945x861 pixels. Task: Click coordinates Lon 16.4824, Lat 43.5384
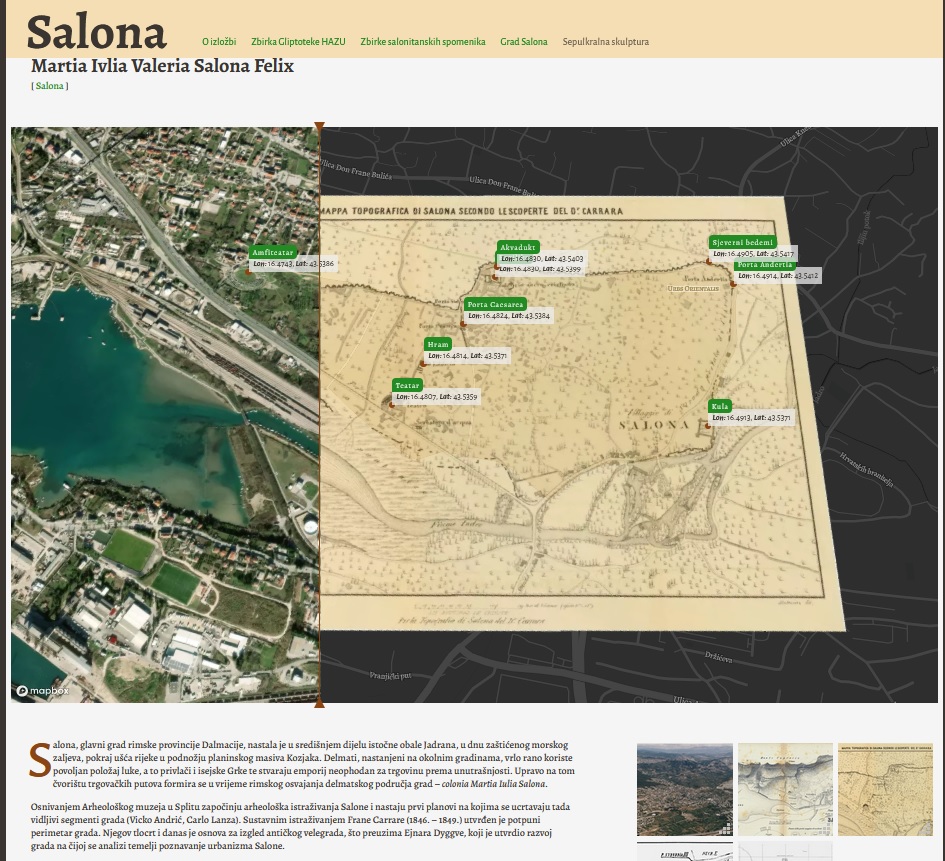pyautogui.click(x=509, y=316)
